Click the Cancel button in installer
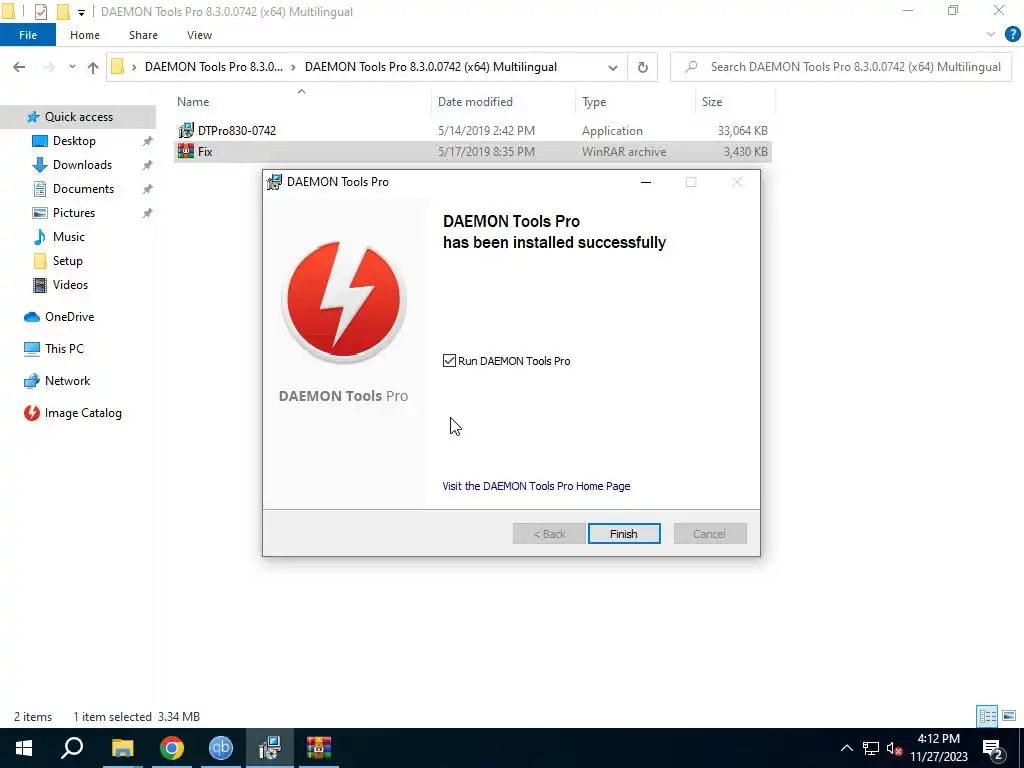 (709, 534)
